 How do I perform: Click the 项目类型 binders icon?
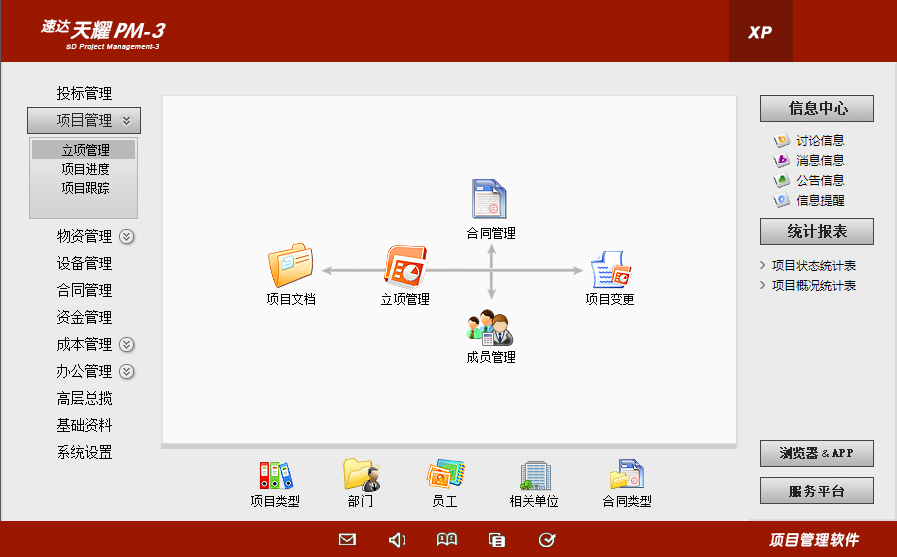point(275,474)
